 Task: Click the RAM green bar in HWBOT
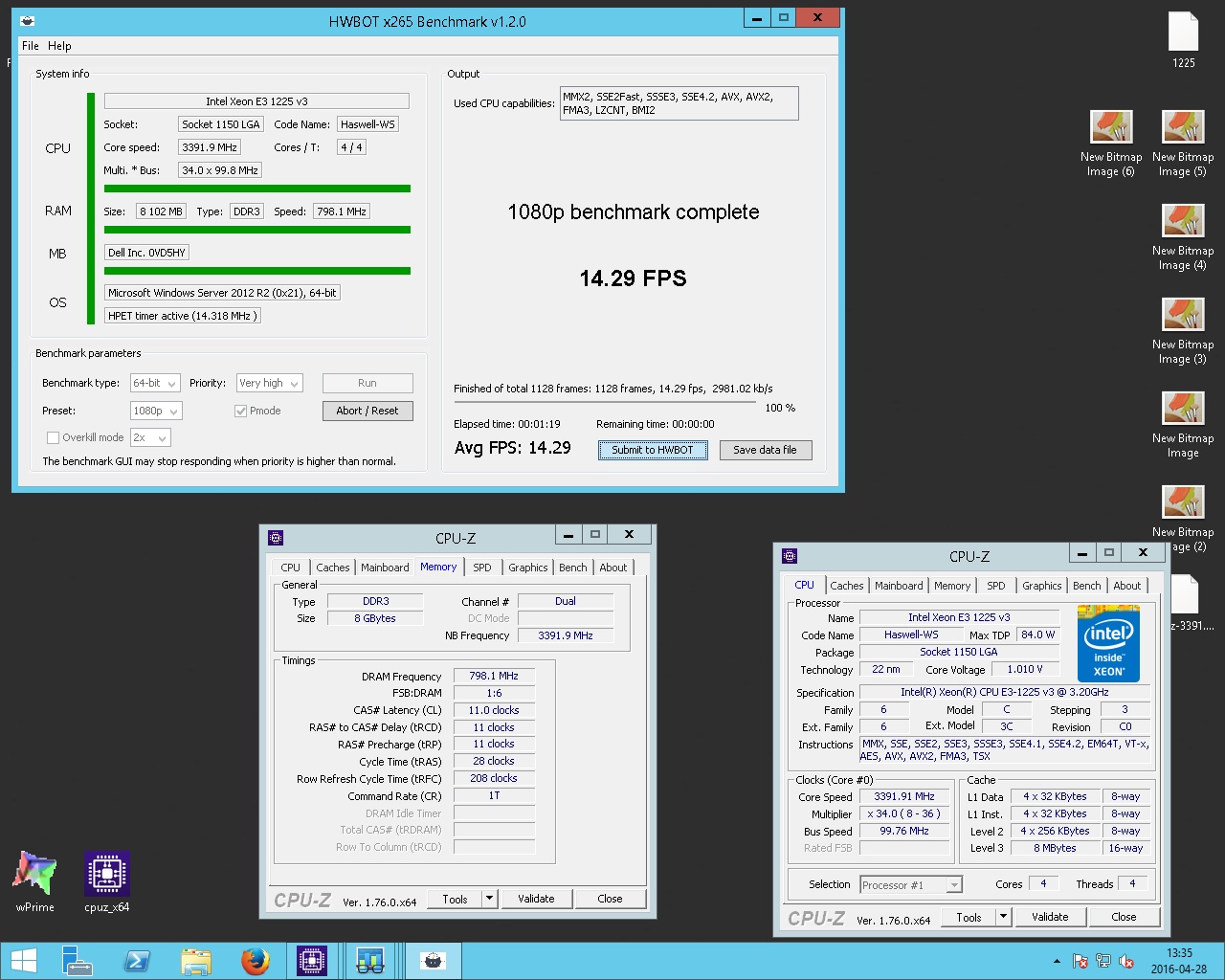[x=257, y=230]
